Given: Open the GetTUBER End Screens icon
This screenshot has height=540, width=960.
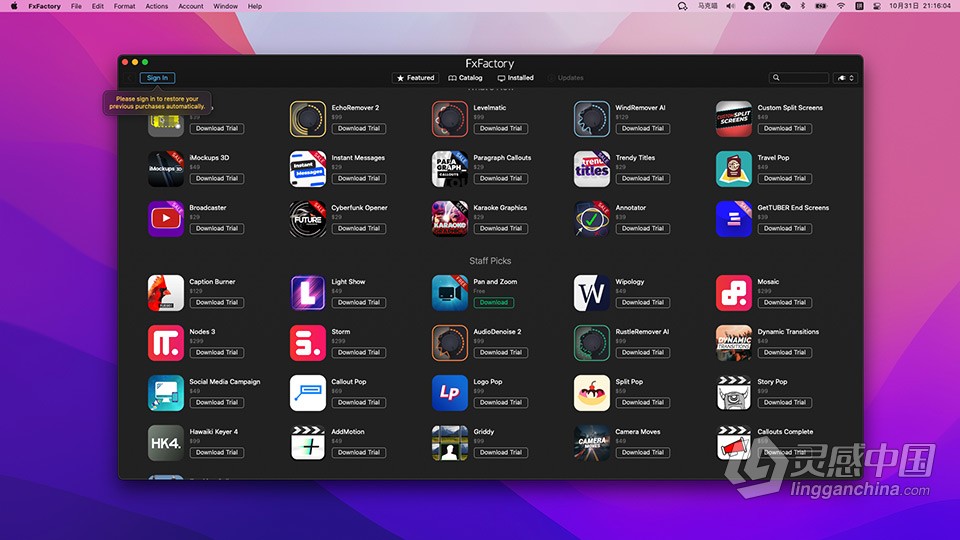Looking at the screenshot, I should point(733,219).
